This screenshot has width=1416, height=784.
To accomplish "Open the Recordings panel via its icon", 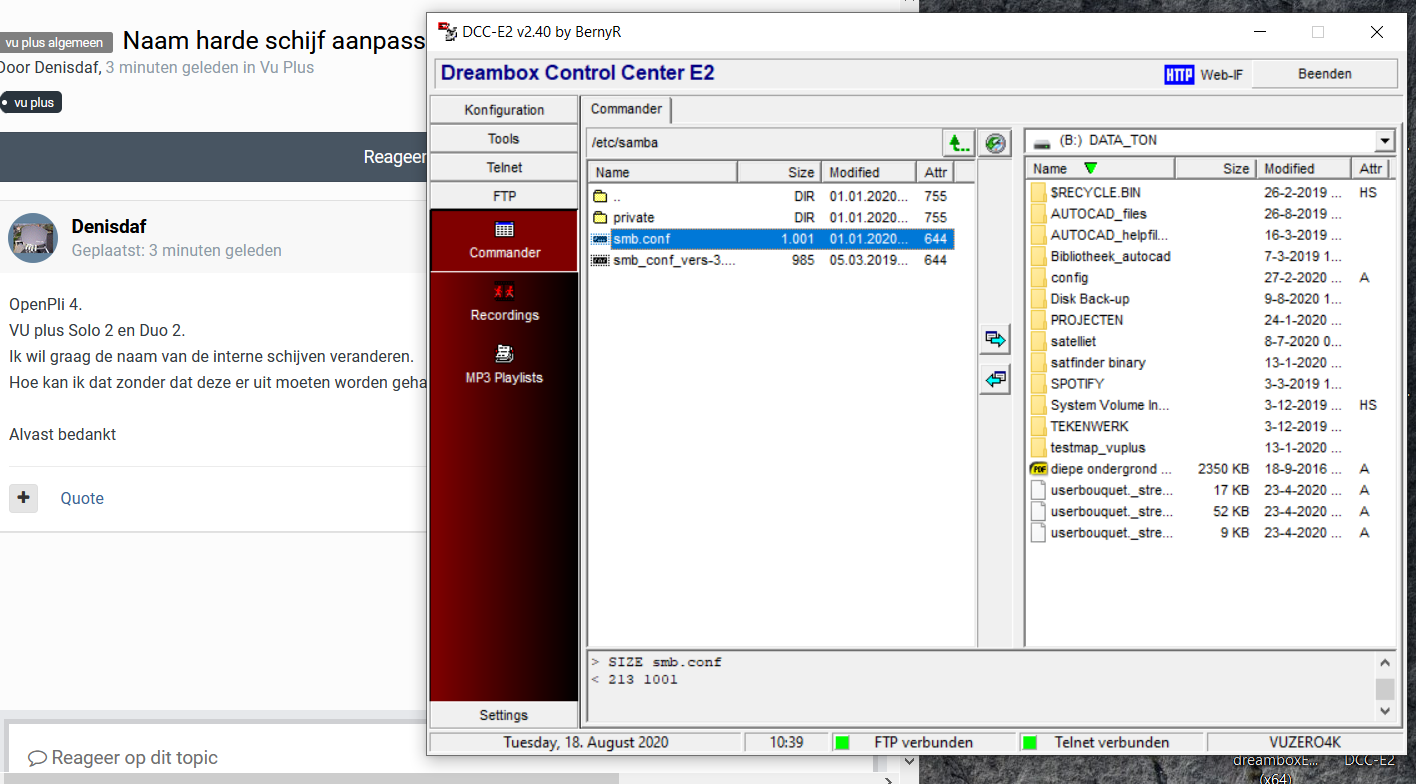I will click(x=504, y=292).
